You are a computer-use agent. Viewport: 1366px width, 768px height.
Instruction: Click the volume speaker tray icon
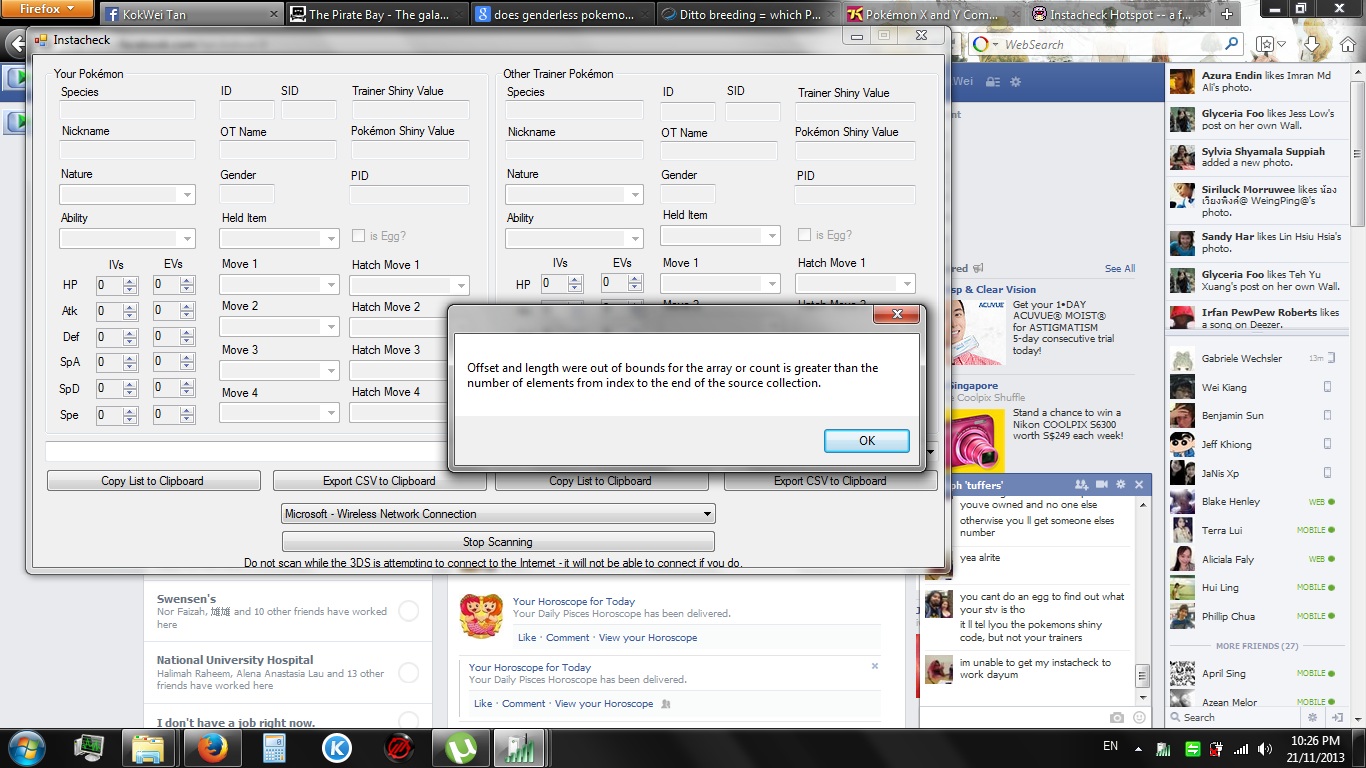point(1265,748)
